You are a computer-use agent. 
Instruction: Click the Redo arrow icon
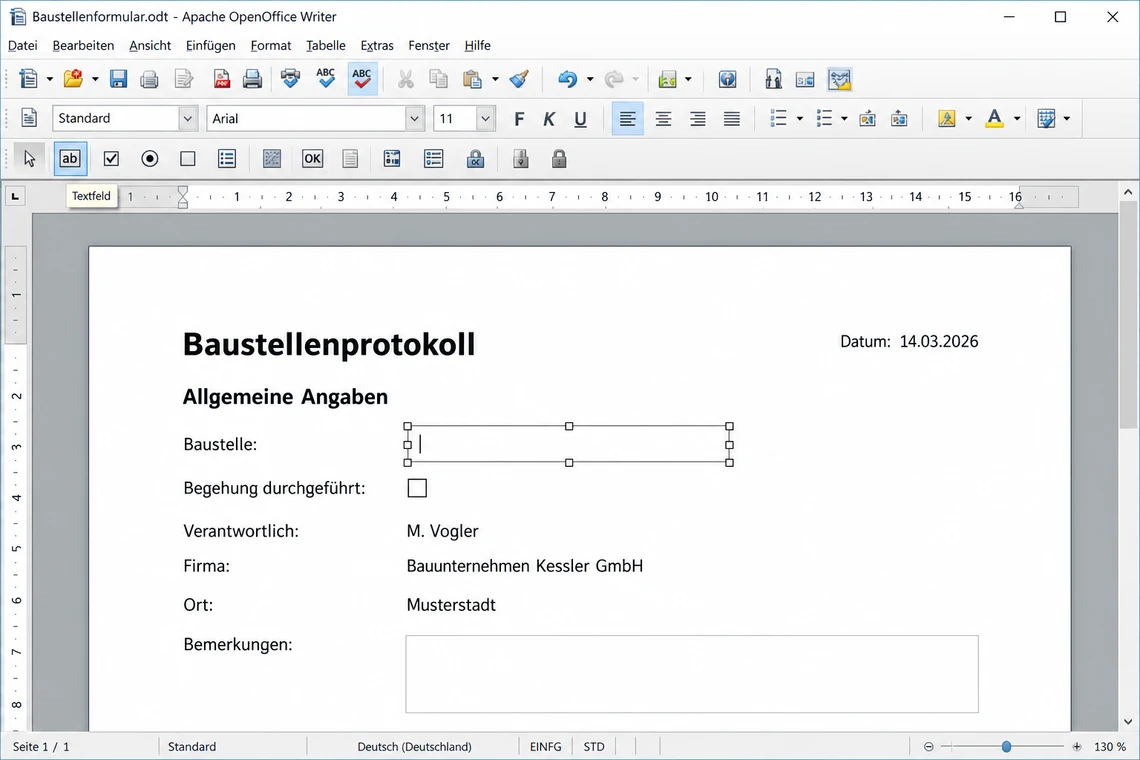[614, 79]
